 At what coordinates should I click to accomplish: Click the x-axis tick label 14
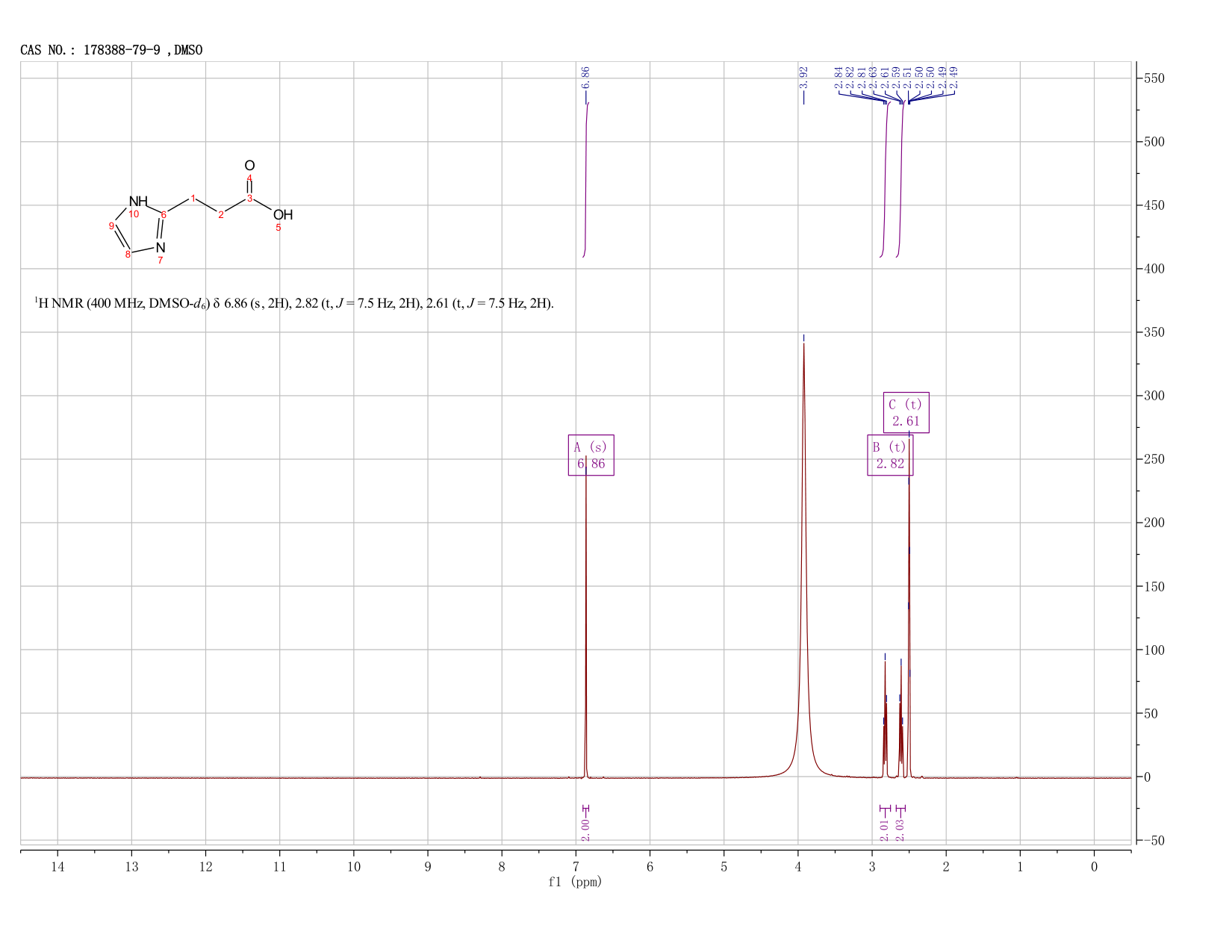coord(57,866)
